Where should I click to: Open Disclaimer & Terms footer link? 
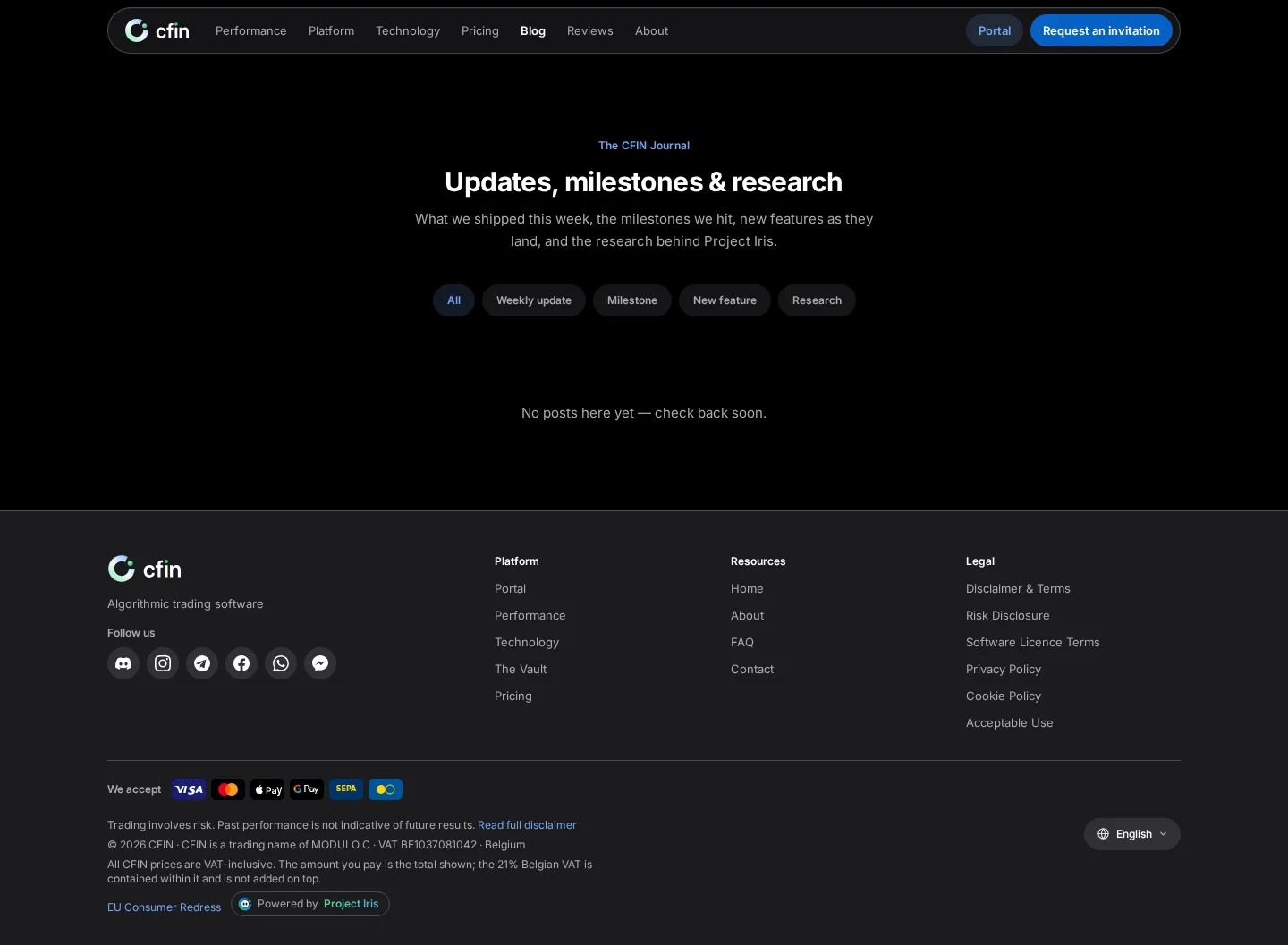pos(1018,588)
